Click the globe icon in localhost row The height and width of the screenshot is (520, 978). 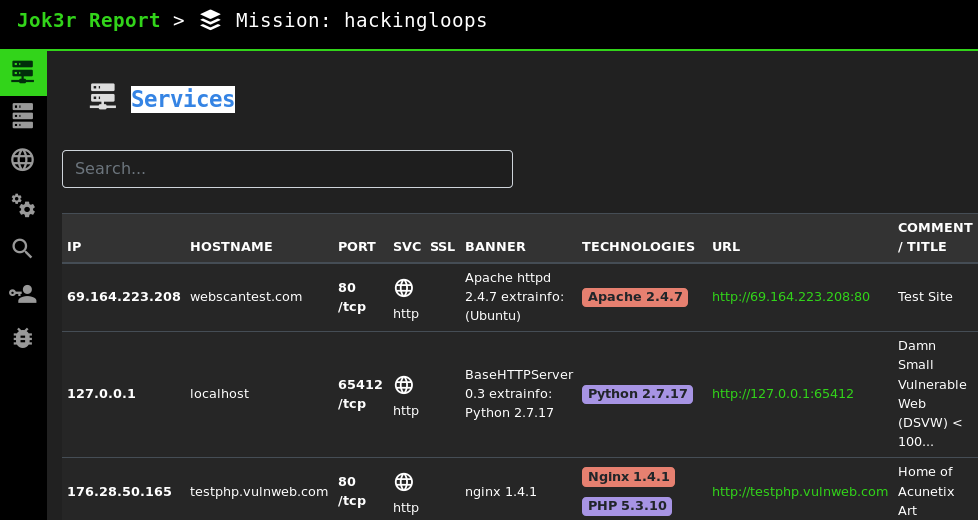[x=404, y=385]
